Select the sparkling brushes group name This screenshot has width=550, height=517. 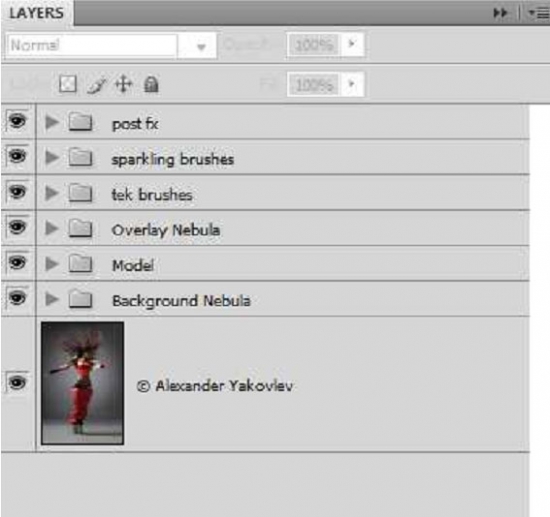point(173,160)
